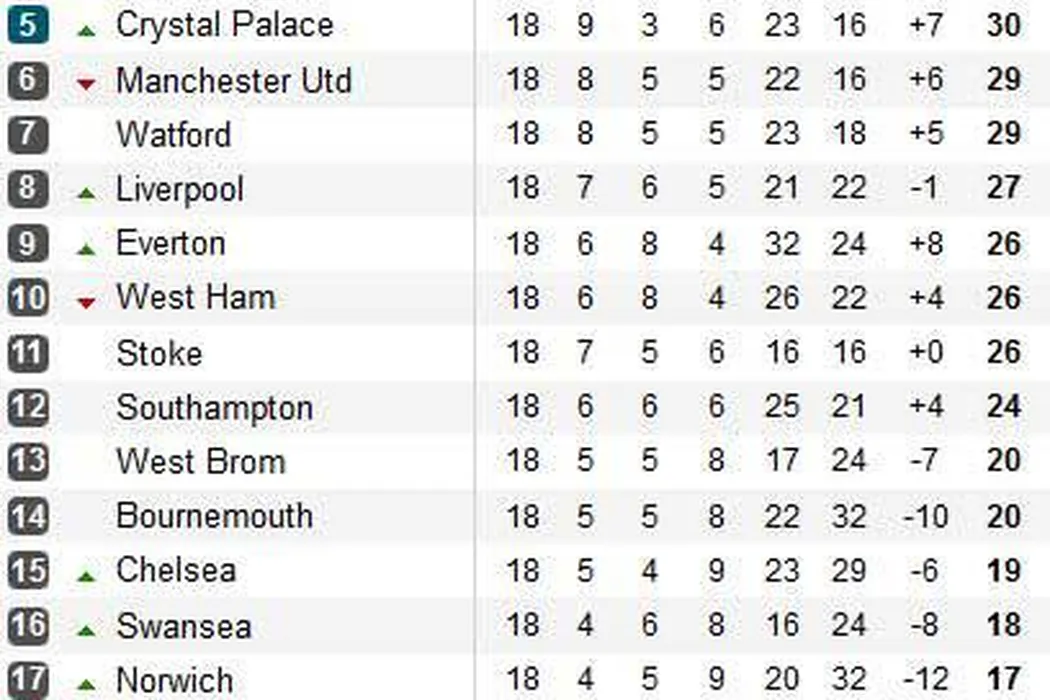The image size is (1050, 700).
Task: Click the green up arrow beside Liverpool
Action: click(x=87, y=194)
